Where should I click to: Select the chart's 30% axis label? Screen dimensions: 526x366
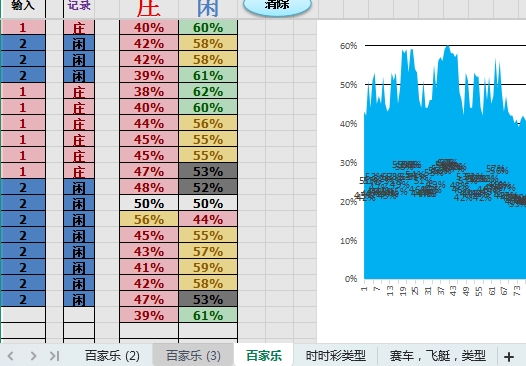(x=348, y=163)
